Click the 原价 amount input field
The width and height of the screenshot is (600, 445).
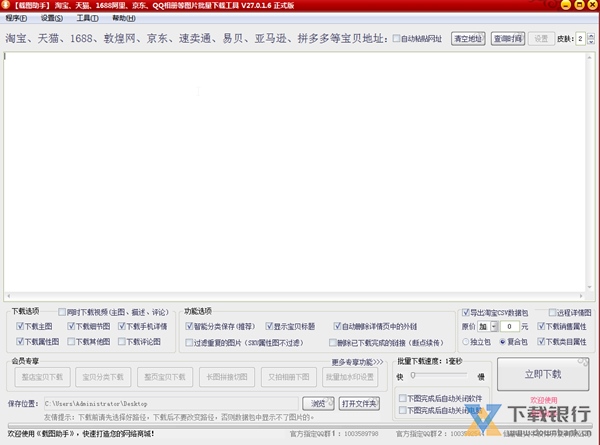(x=509, y=326)
